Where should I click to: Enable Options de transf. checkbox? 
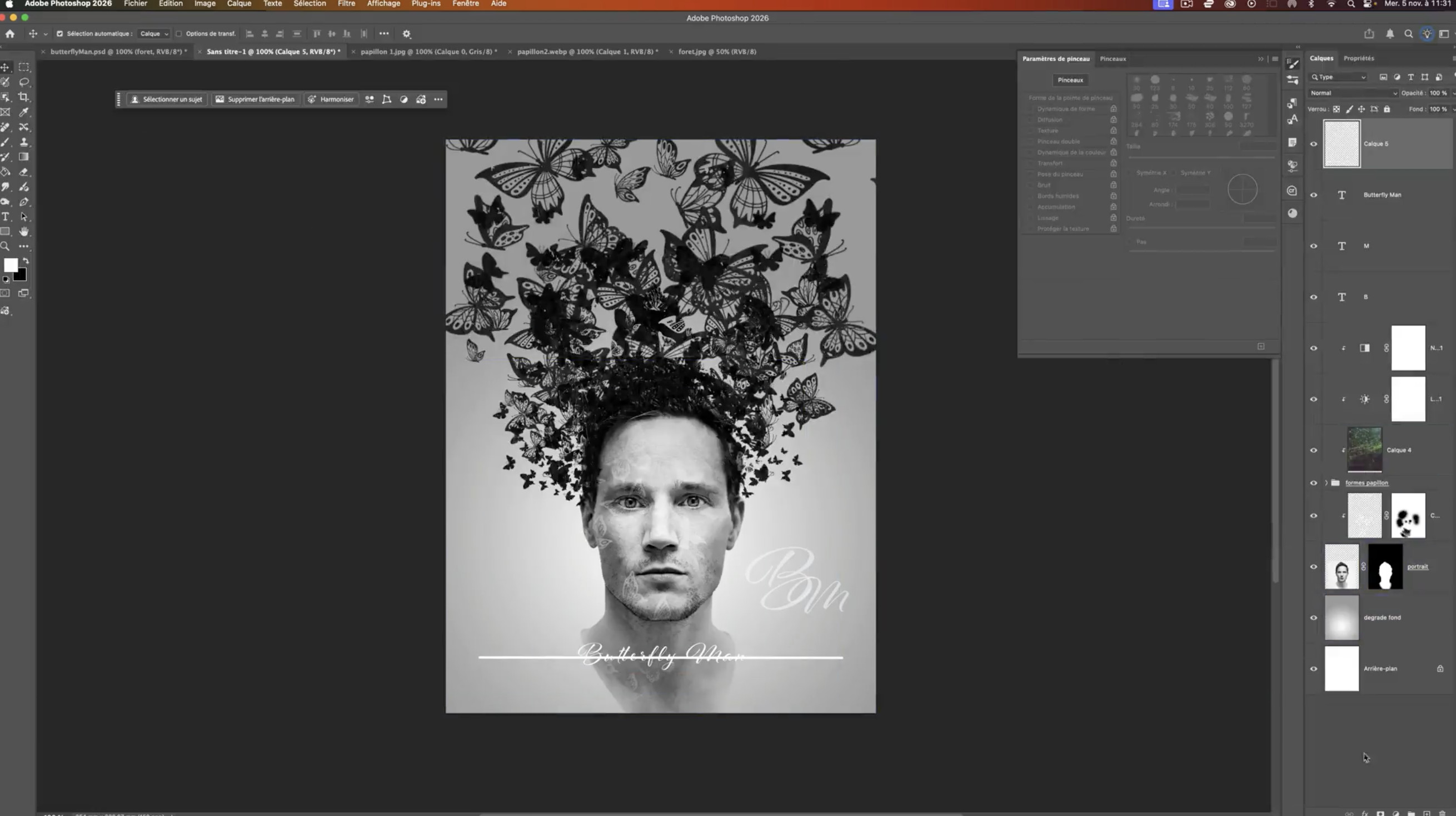(178, 34)
